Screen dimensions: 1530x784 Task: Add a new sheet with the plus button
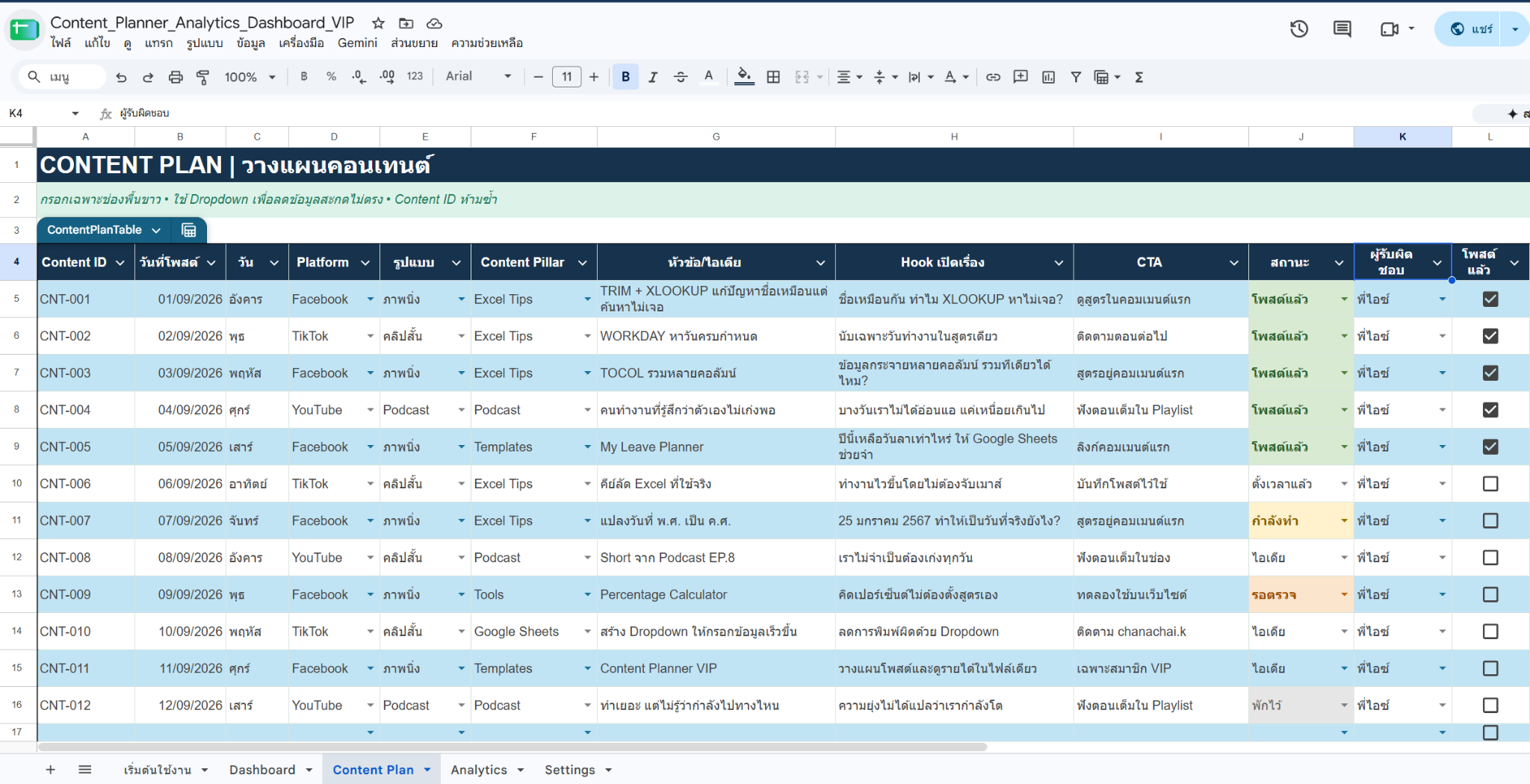(x=50, y=770)
